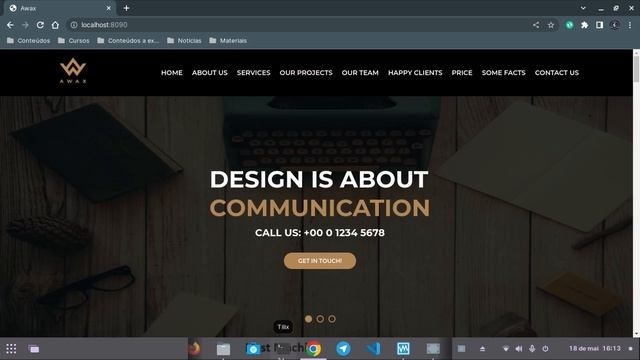Image resolution: width=640 pixels, height=360 pixels.
Task: Open the Conteúdos a ex... bookmark folder
Action: (x=128, y=40)
